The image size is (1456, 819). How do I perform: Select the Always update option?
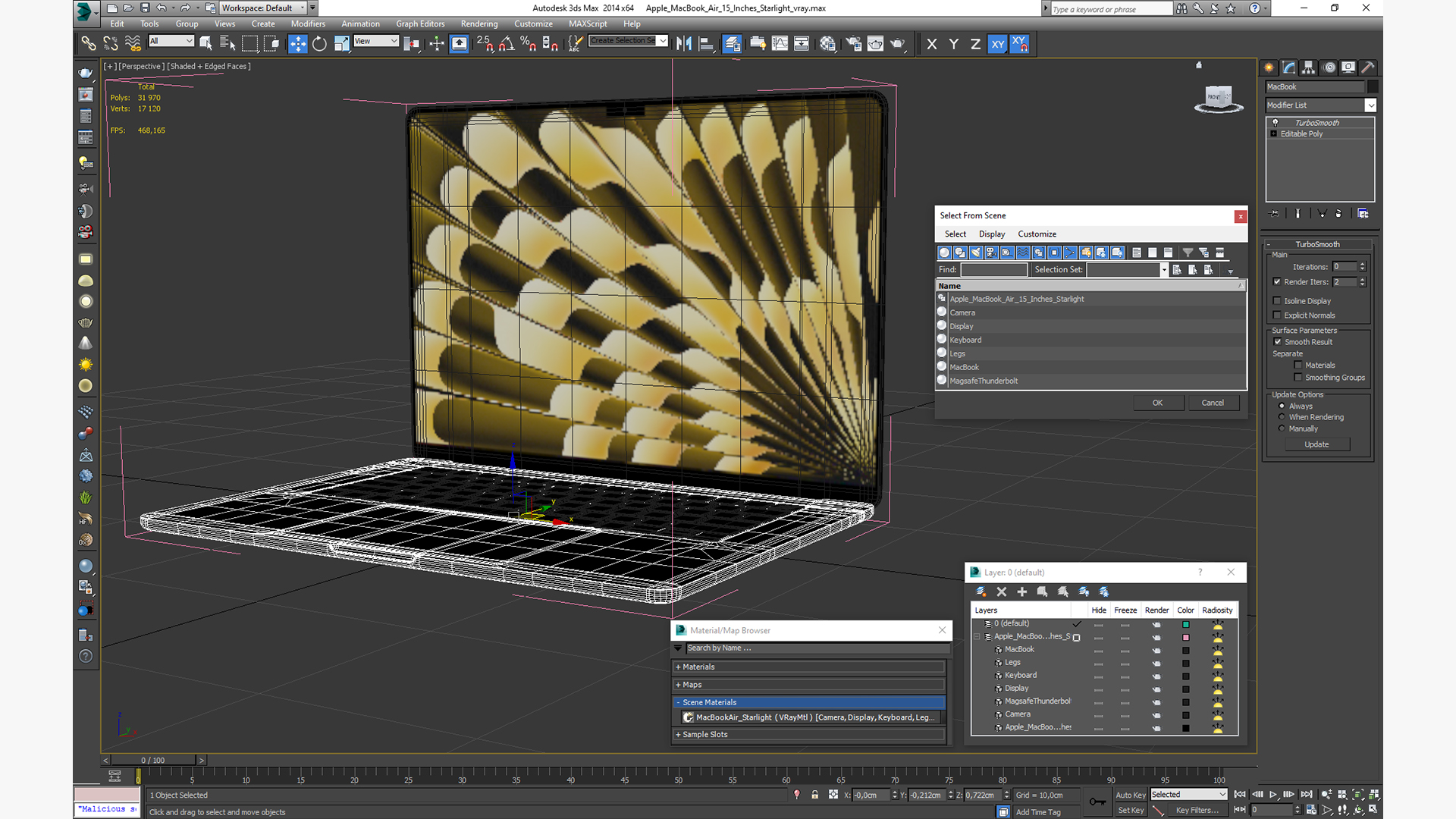tap(1282, 406)
